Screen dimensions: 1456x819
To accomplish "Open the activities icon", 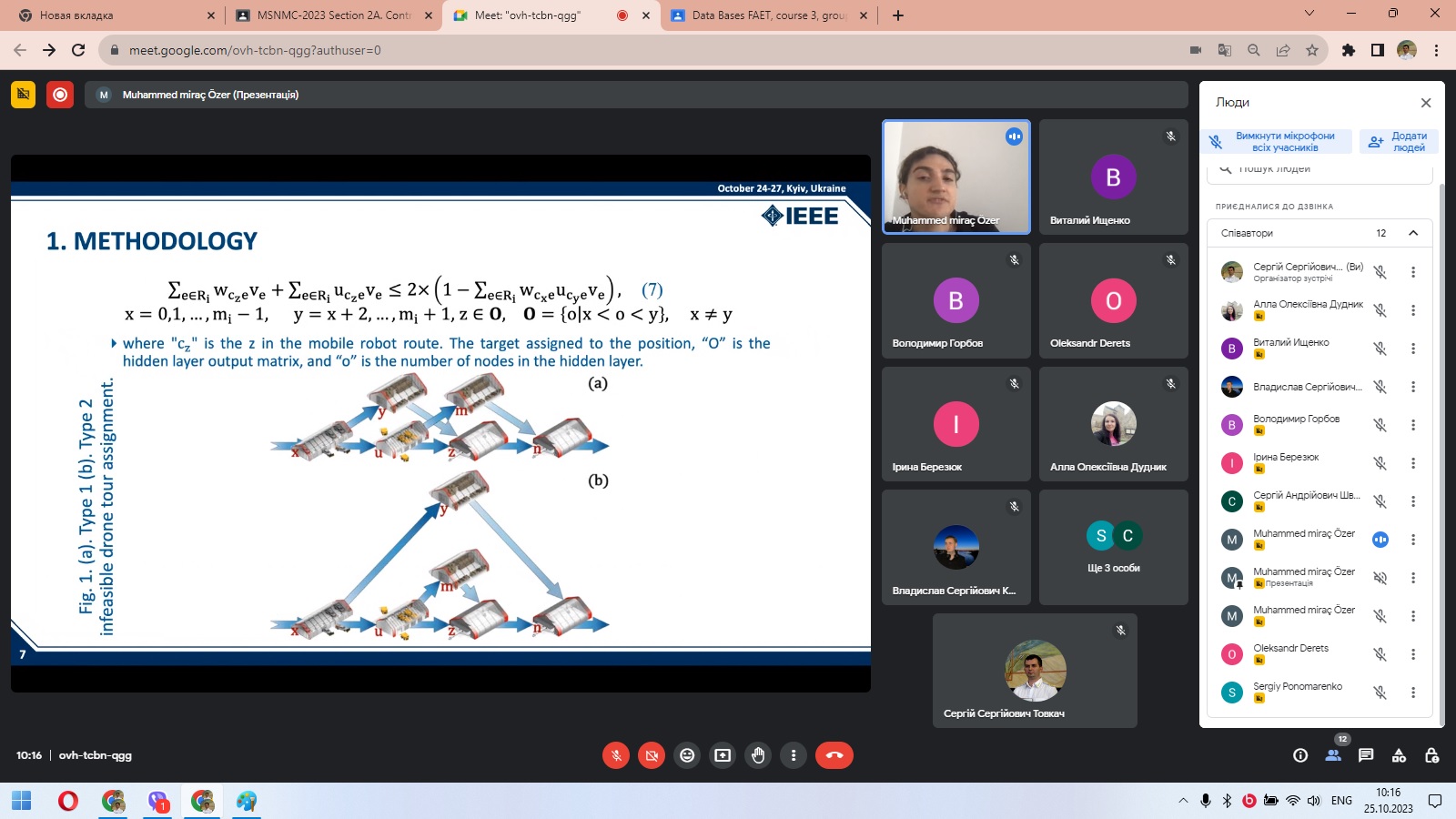I will [1399, 755].
